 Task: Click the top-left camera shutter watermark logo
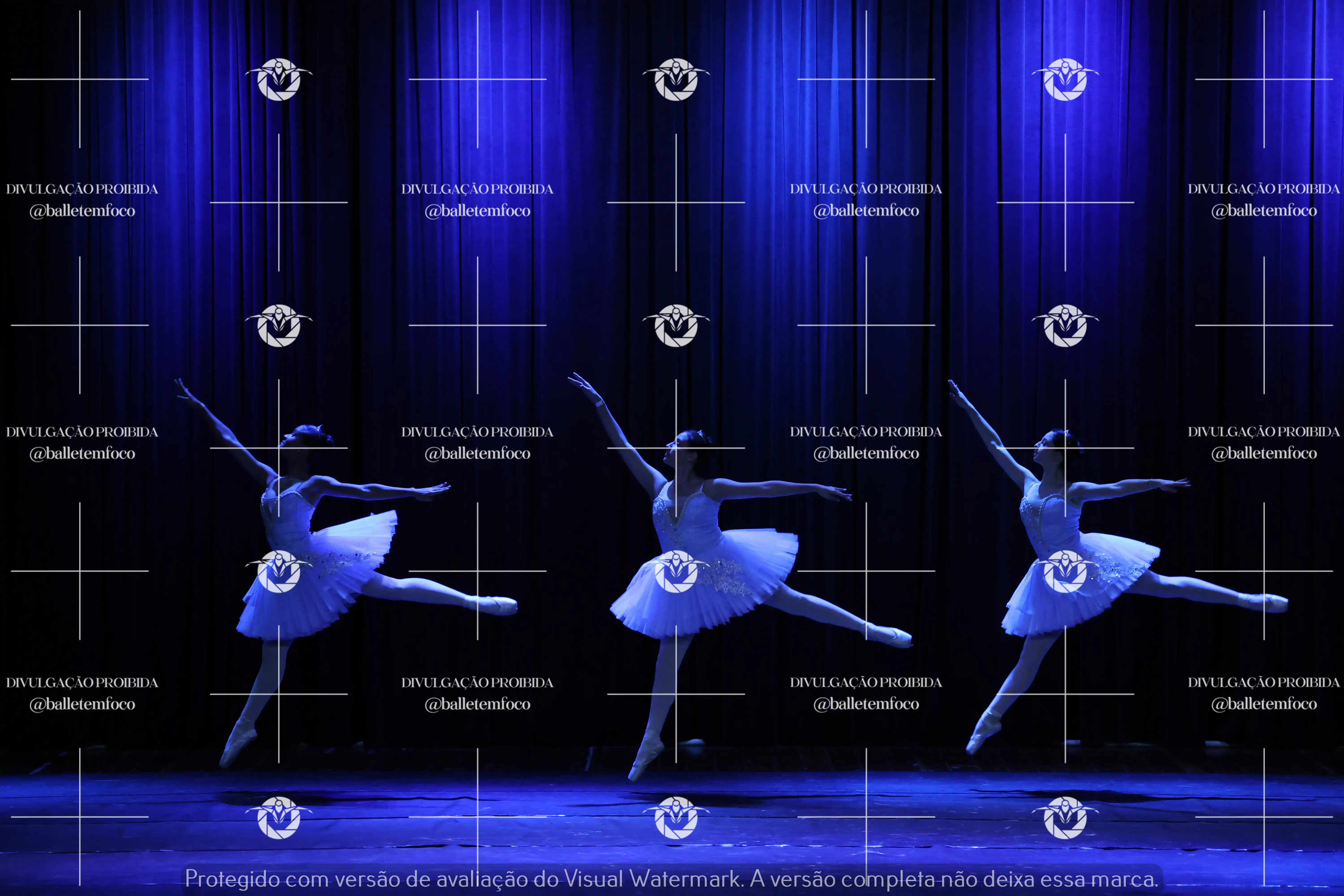click(x=279, y=80)
